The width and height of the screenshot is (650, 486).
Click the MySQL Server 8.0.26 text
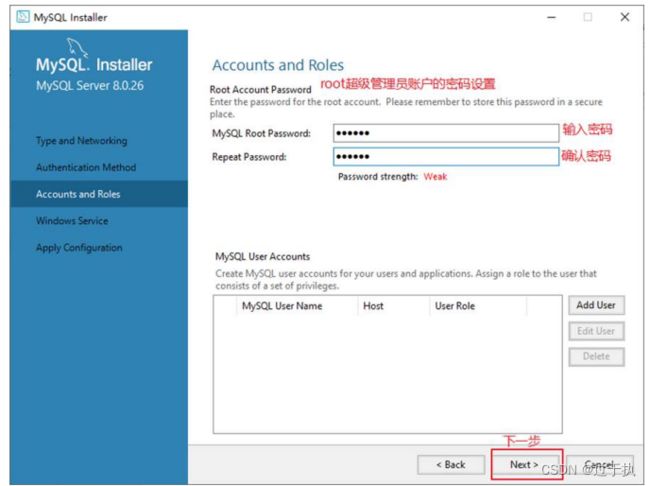coord(90,86)
